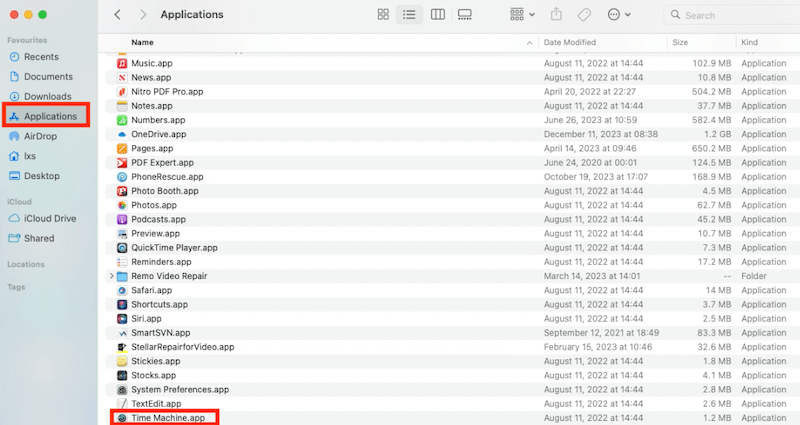Open Time Machine.app icon

coord(122,417)
